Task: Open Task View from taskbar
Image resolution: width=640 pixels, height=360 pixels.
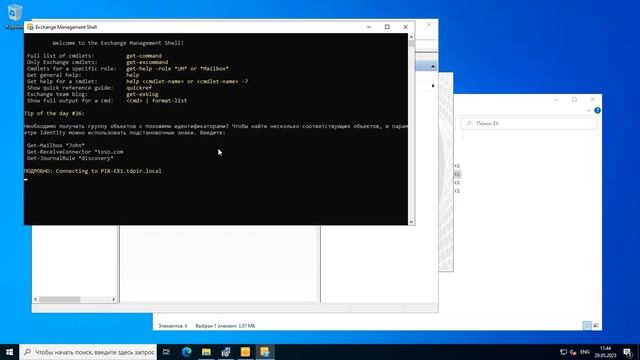Action: click(166, 352)
